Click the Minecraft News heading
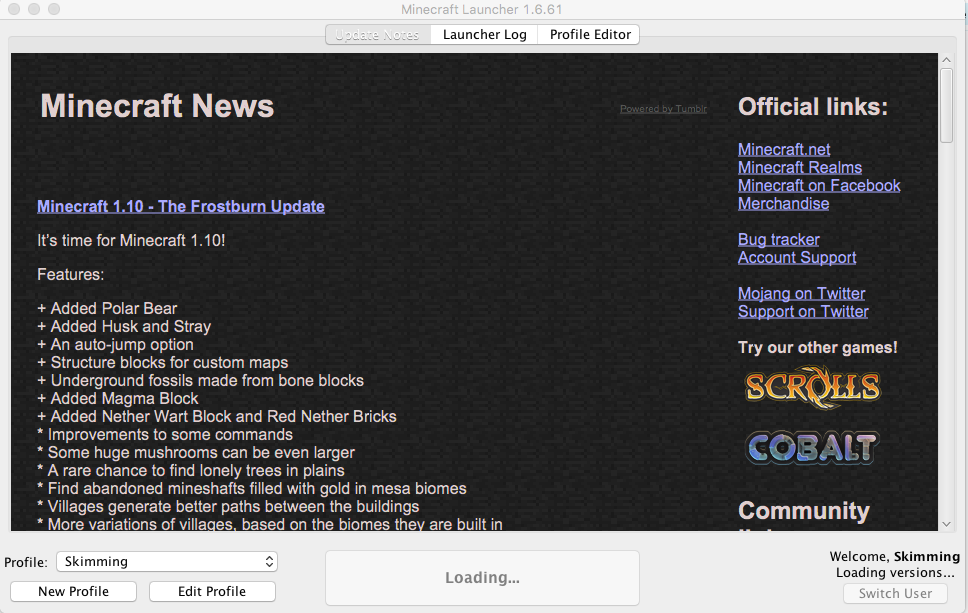The image size is (968, 613). tap(157, 106)
